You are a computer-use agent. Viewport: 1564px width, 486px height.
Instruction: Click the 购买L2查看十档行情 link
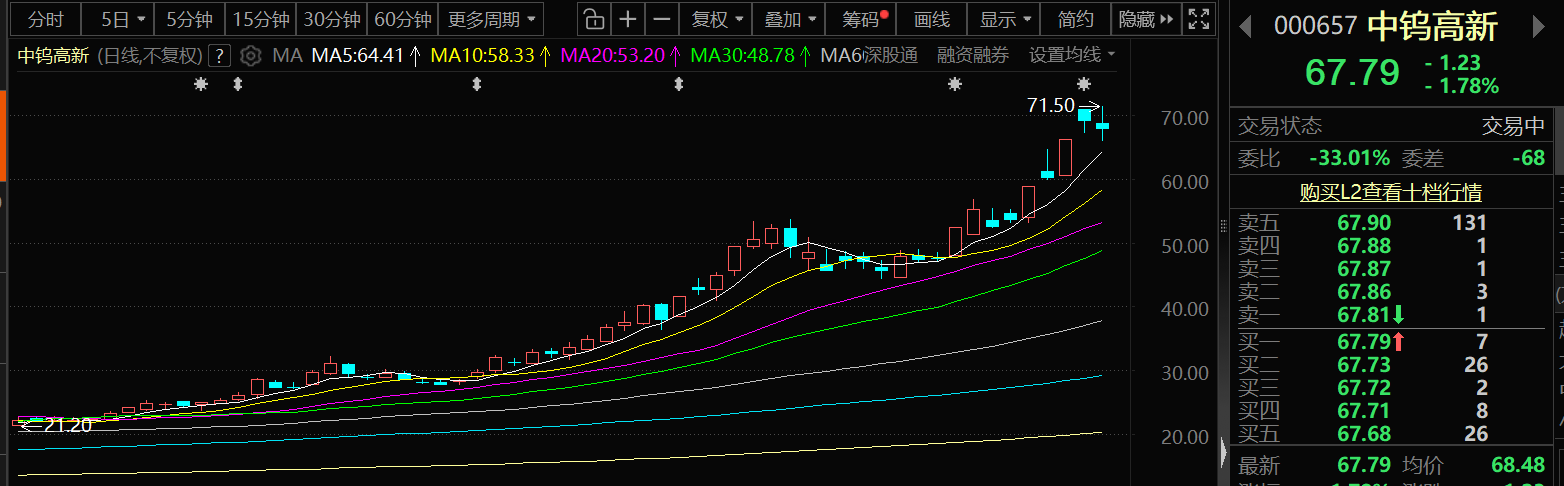click(x=1390, y=192)
